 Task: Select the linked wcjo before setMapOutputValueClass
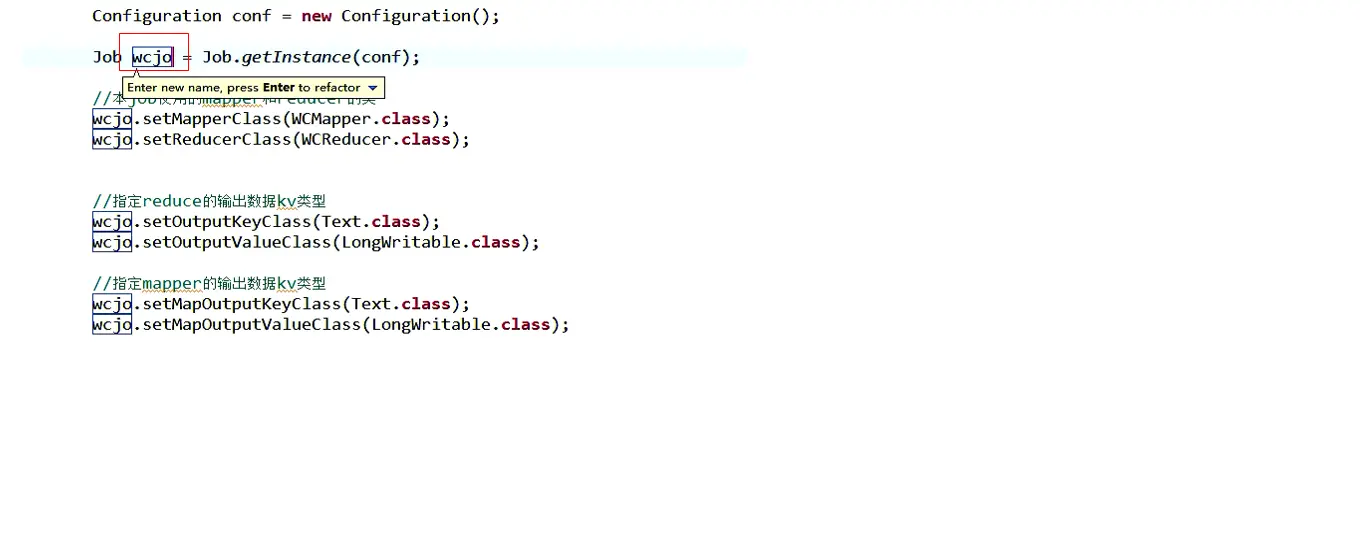[x=112, y=325]
